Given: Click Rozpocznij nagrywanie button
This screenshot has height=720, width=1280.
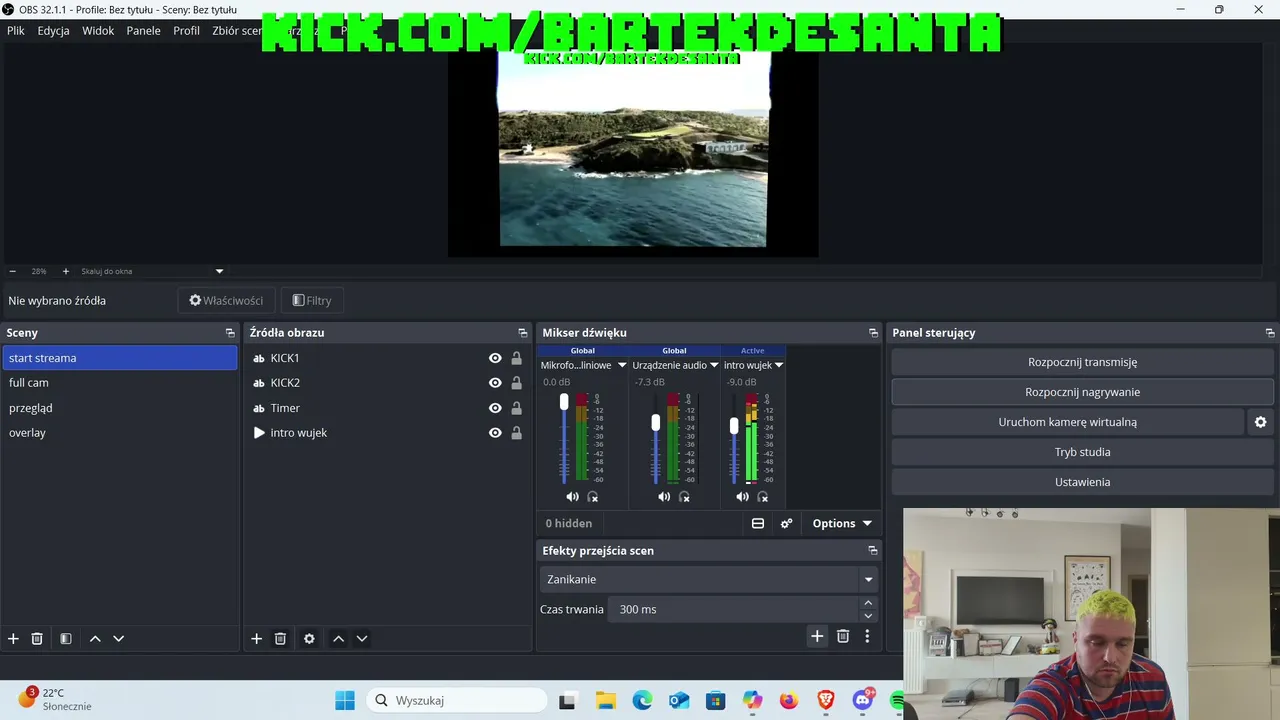Looking at the screenshot, I should coord(1083,392).
